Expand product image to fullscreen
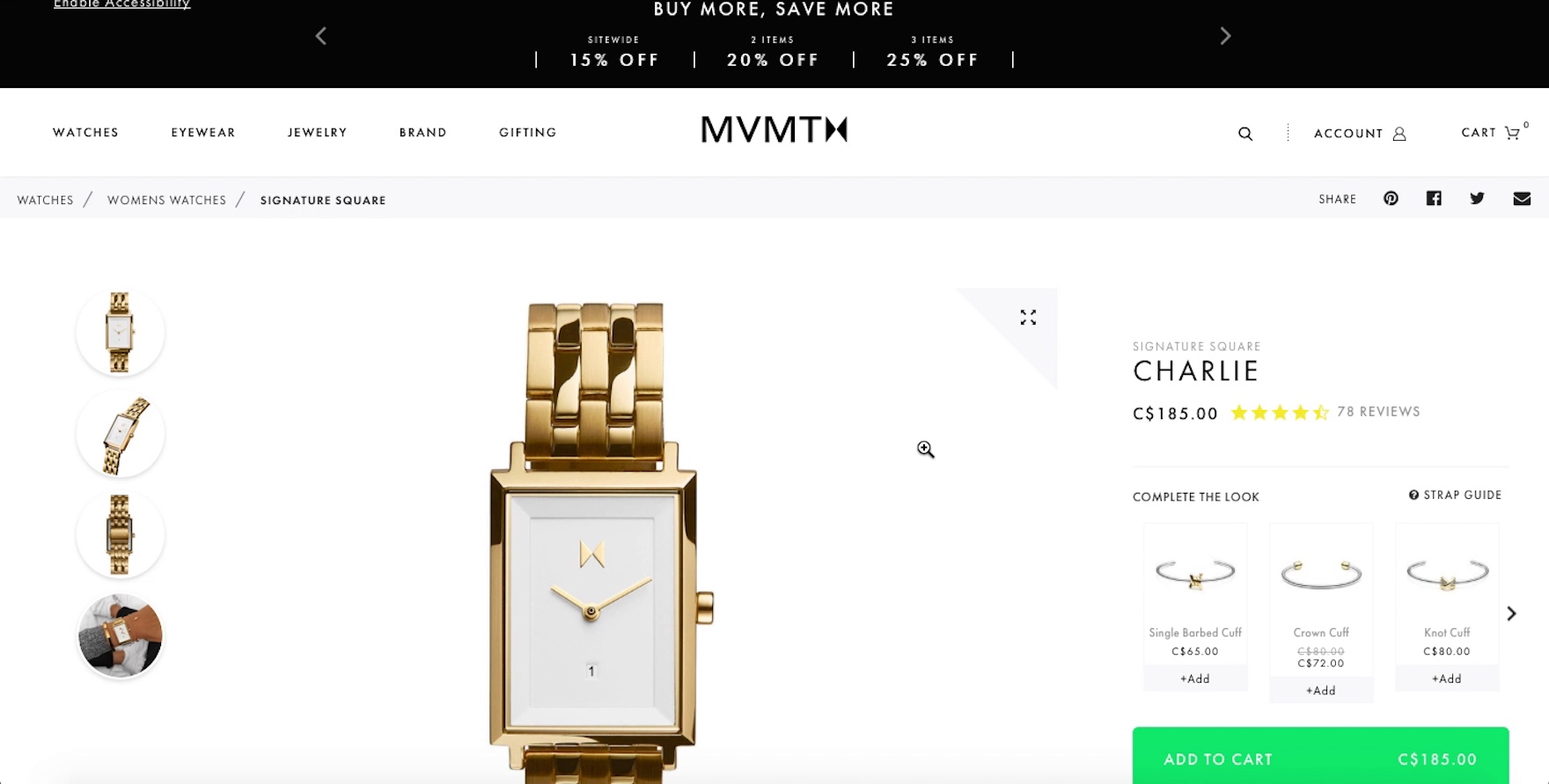 click(1028, 317)
